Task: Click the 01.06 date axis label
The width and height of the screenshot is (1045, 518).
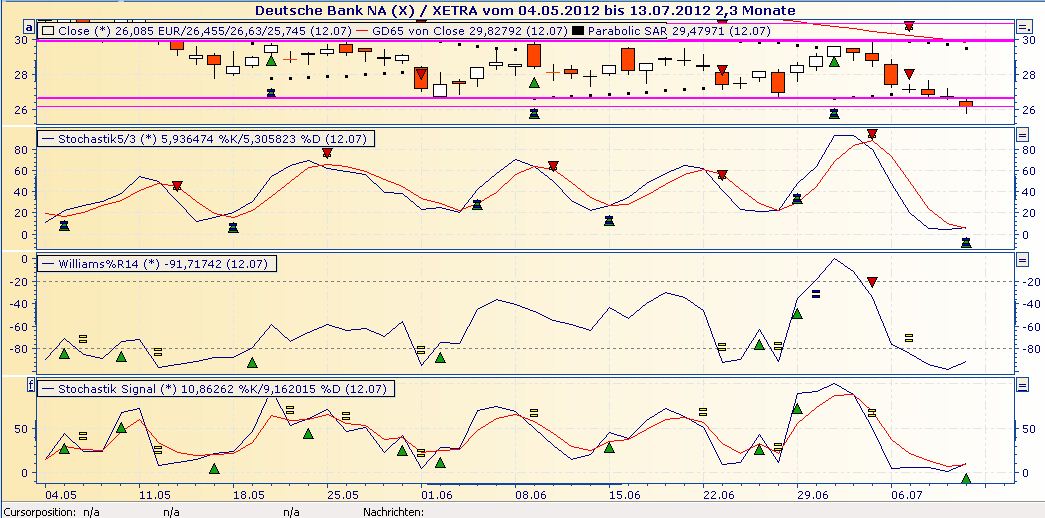Action: 435,495
